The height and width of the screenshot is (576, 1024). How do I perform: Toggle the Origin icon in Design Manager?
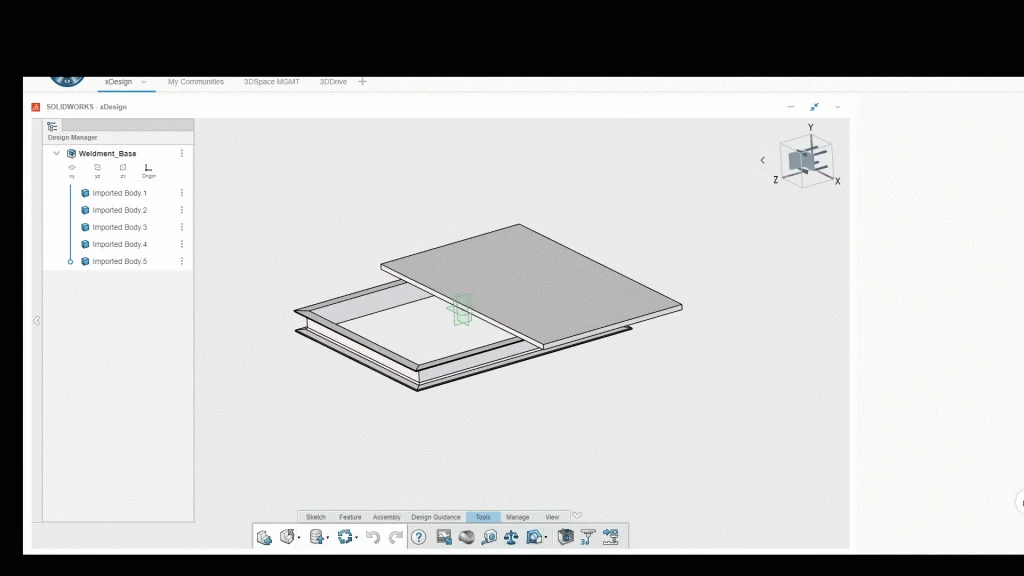pos(148,168)
